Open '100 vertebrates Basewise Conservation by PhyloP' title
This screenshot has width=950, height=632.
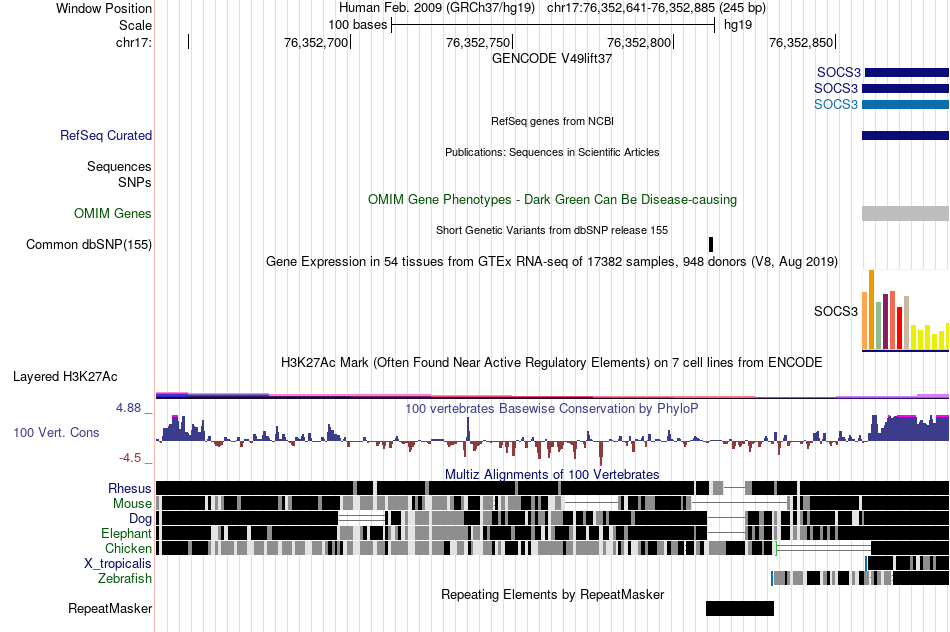click(x=552, y=408)
